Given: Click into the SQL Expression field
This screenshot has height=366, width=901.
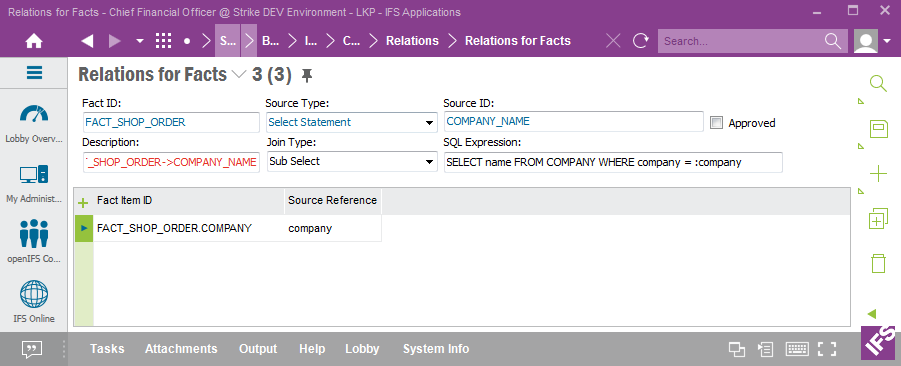Looking at the screenshot, I should 613,163.
